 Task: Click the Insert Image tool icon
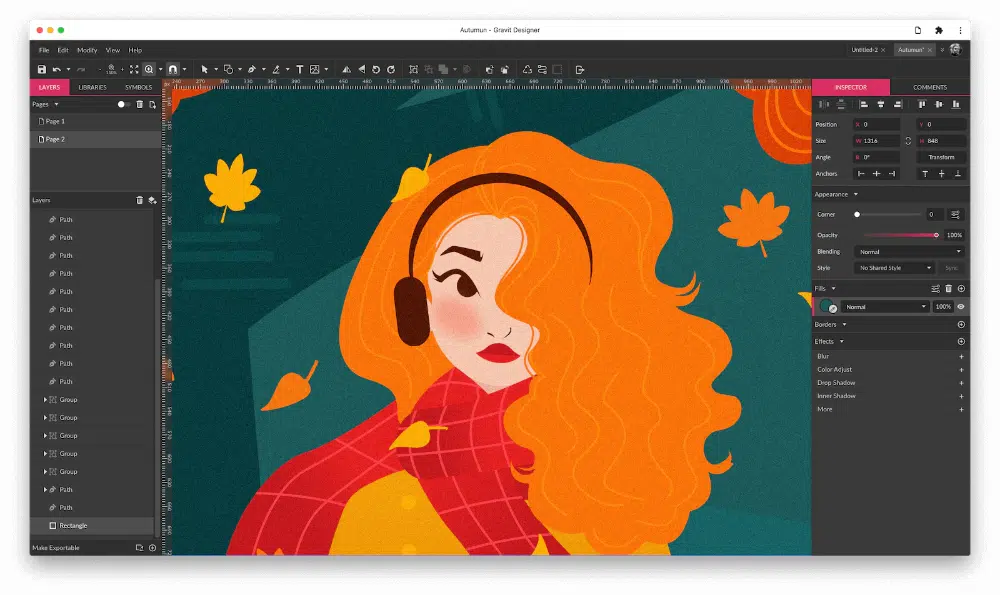tap(314, 69)
